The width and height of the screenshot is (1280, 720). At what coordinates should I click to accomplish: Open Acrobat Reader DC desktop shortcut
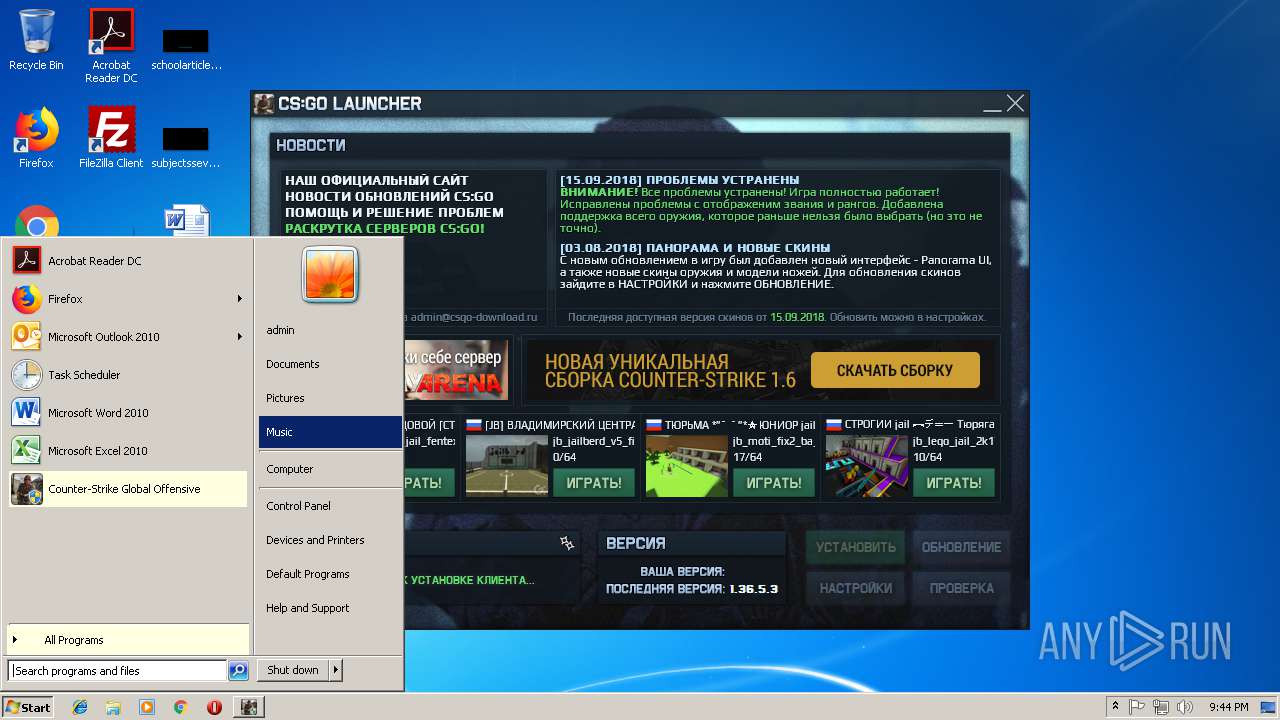(111, 46)
